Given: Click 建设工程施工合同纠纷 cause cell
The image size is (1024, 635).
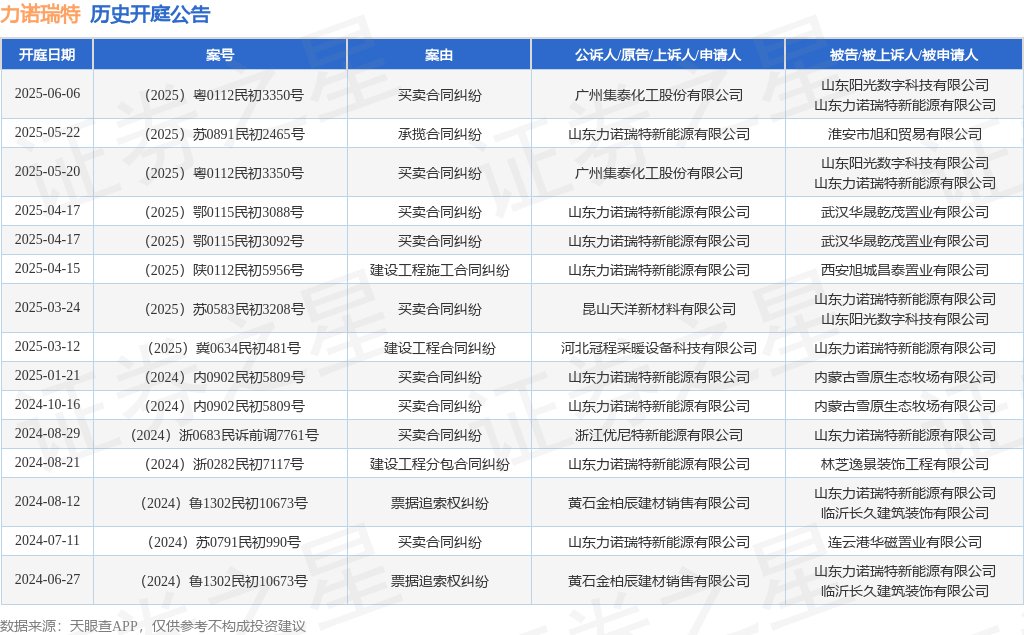Looking at the screenshot, I should pyautogui.click(x=440, y=270).
